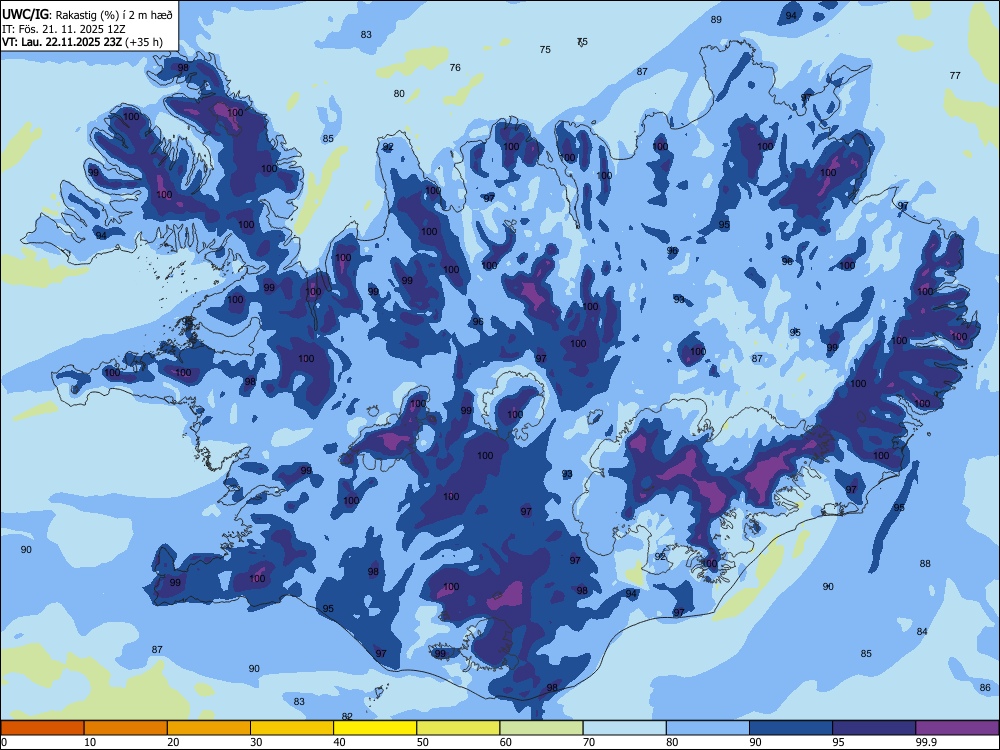
Task: Click the dark orange 0–10 legend swatch
Action: click(42, 728)
